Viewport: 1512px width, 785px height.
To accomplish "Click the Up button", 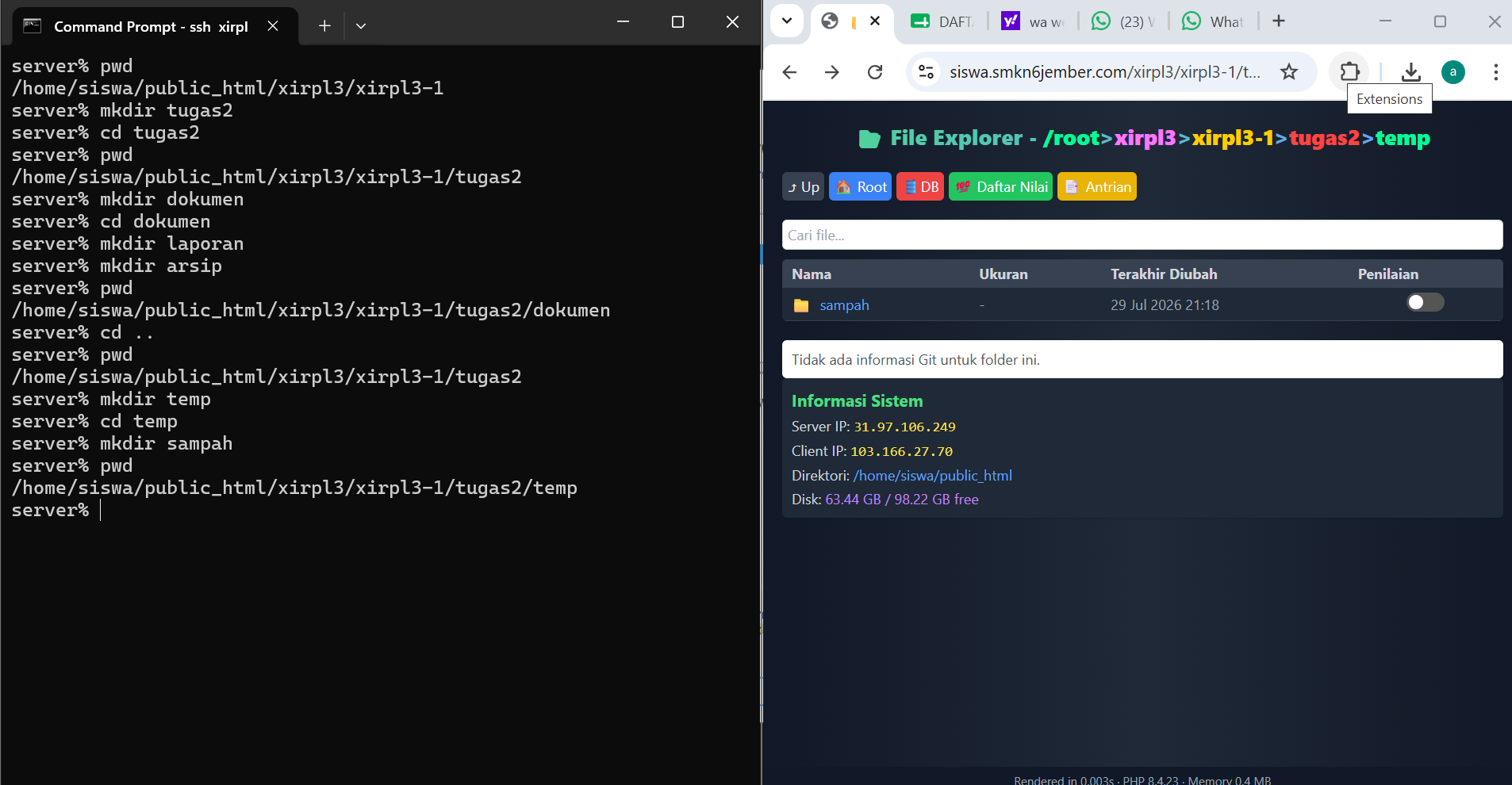I will point(803,187).
